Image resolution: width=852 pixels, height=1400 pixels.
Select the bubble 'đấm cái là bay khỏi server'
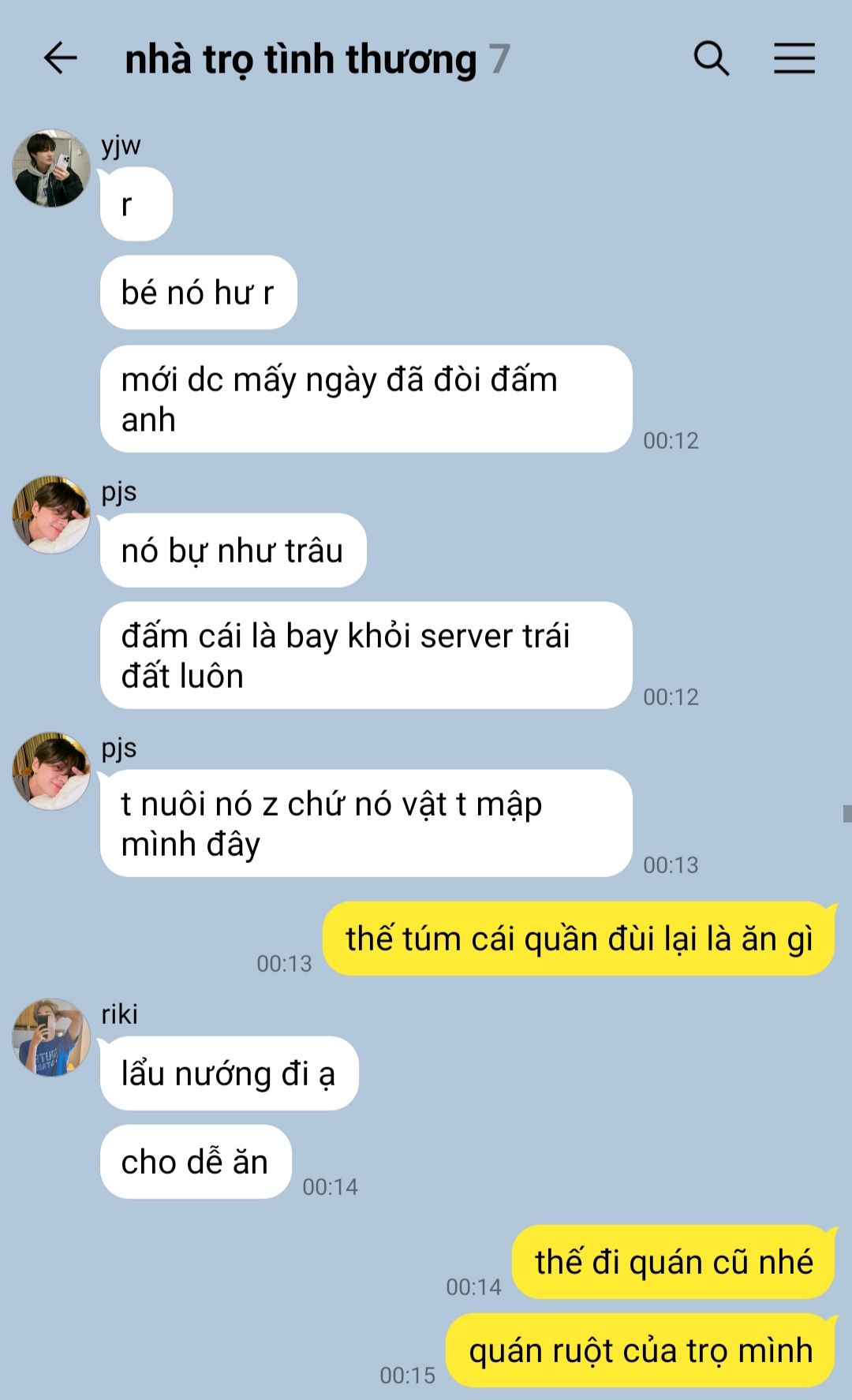point(366,655)
